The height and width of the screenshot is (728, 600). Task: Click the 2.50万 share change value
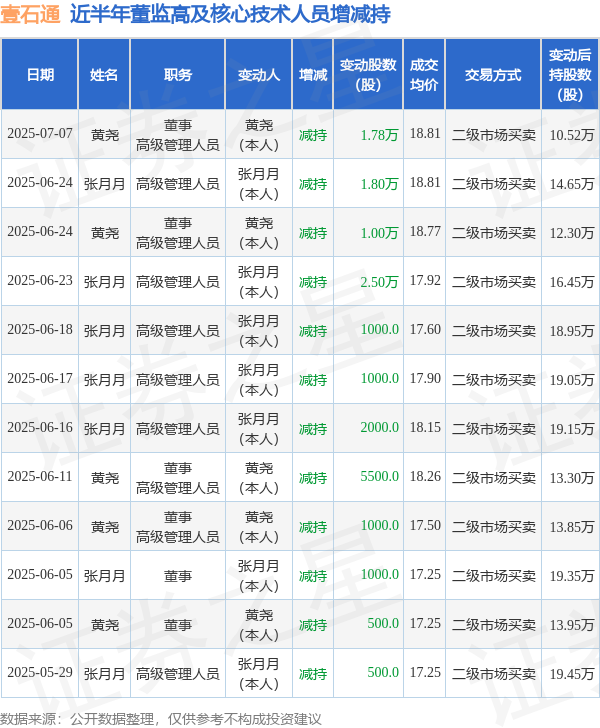click(379, 282)
